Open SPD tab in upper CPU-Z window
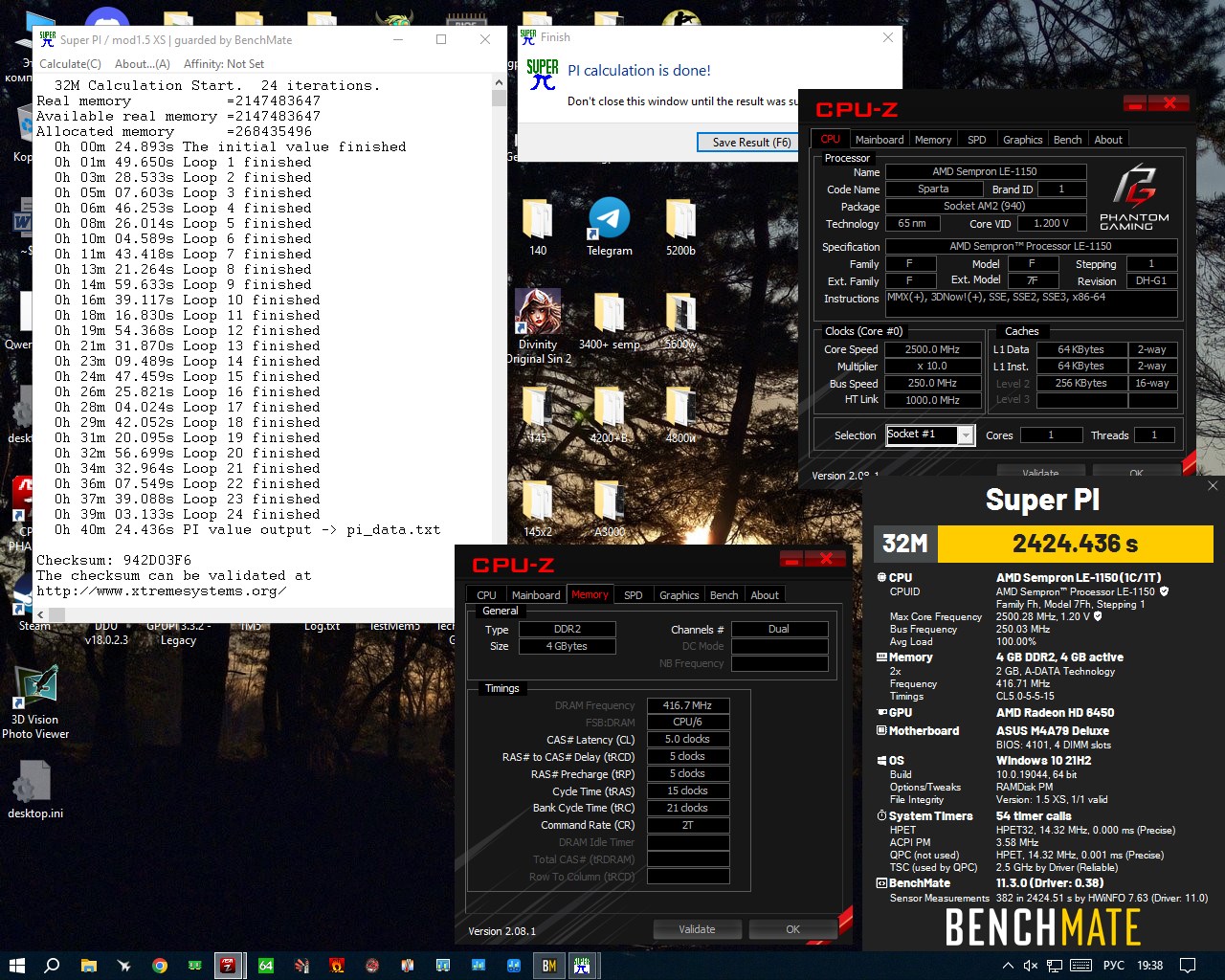 (x=976, y=139)
